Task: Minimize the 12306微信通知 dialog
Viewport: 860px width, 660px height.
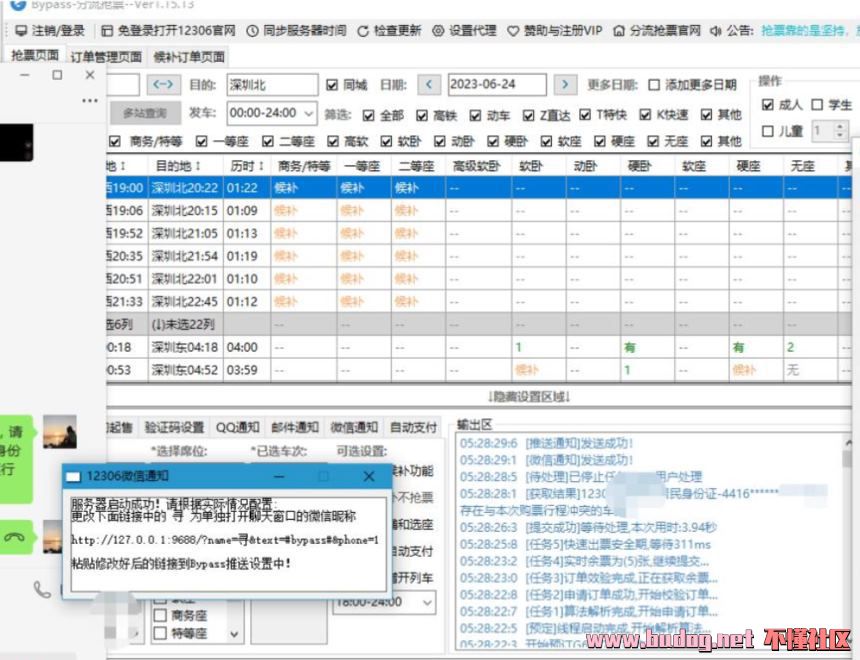Action: (x=279, y=476)
